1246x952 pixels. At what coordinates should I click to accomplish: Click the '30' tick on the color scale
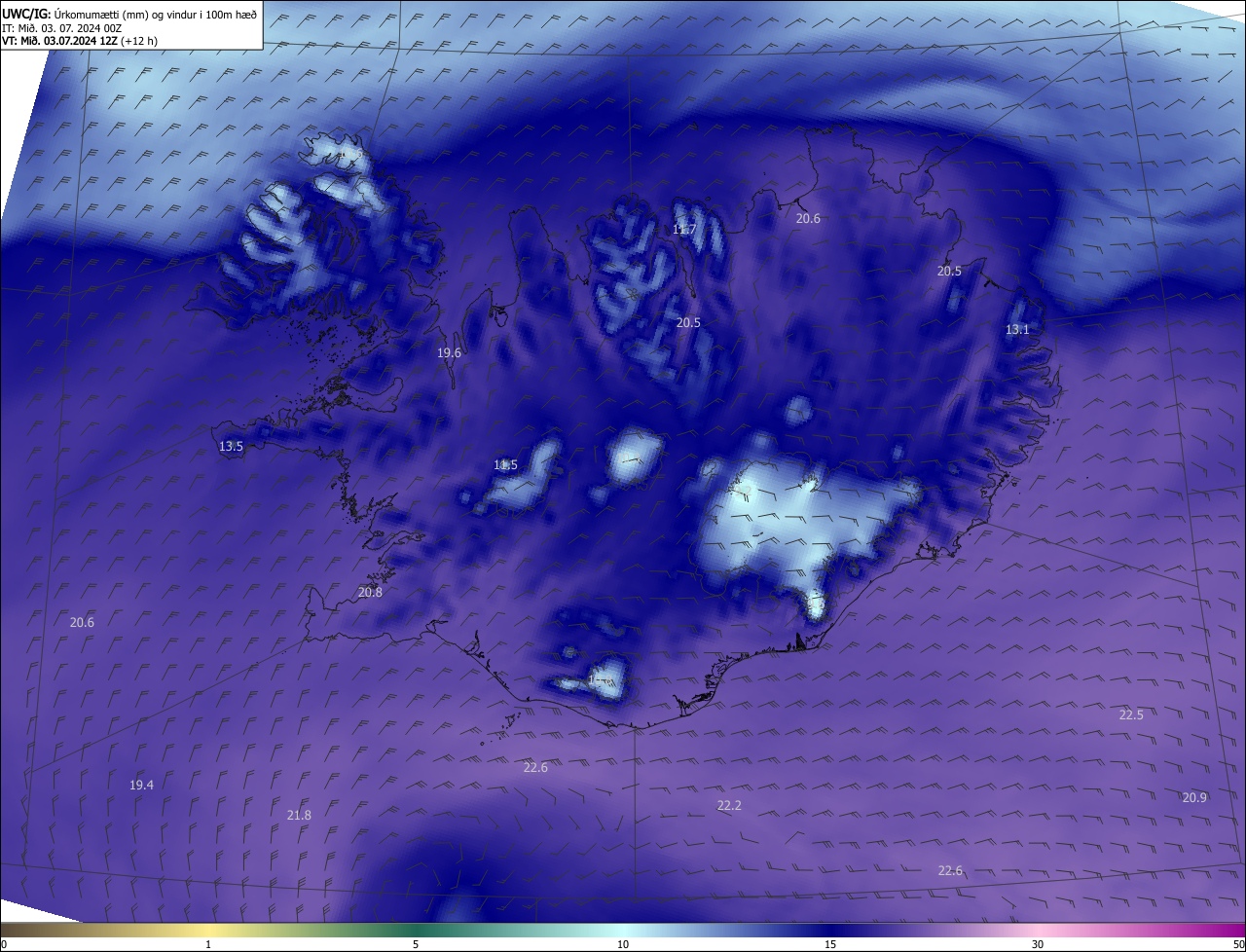[1038, 944]
